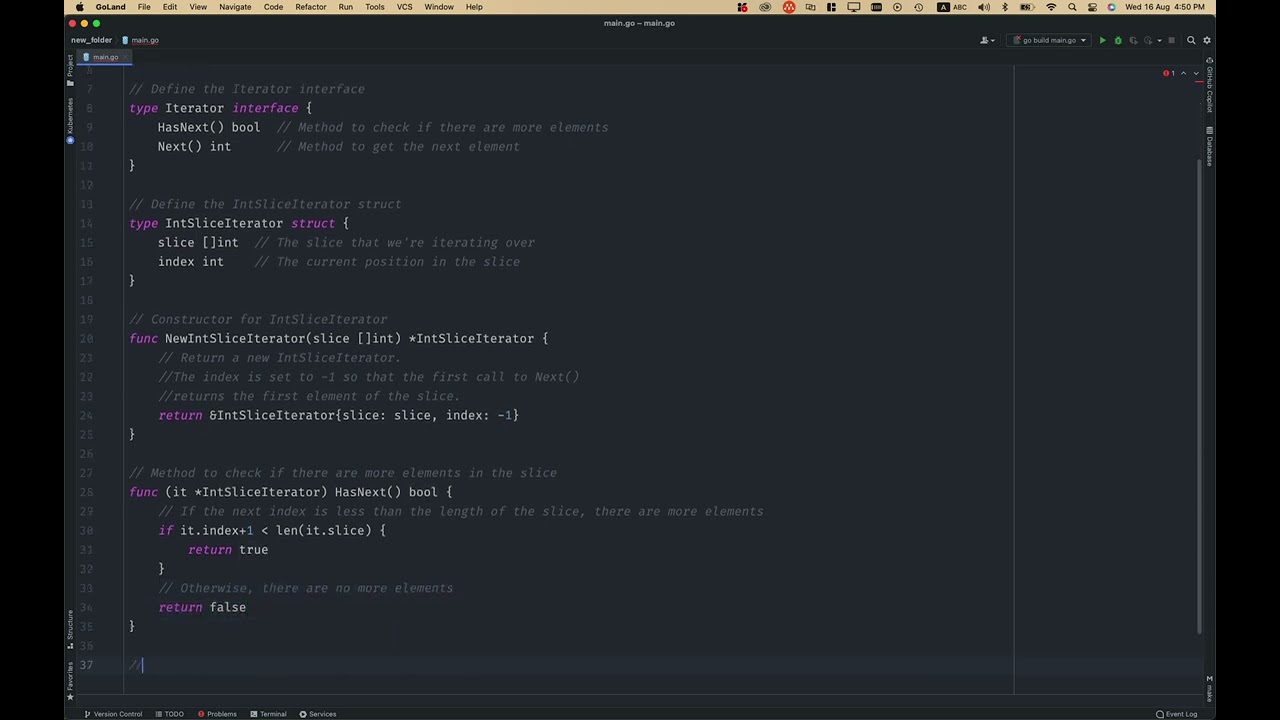The image size is (1280, 720).
Task: Open the Tools menu
Action: [x=375, y=7]
